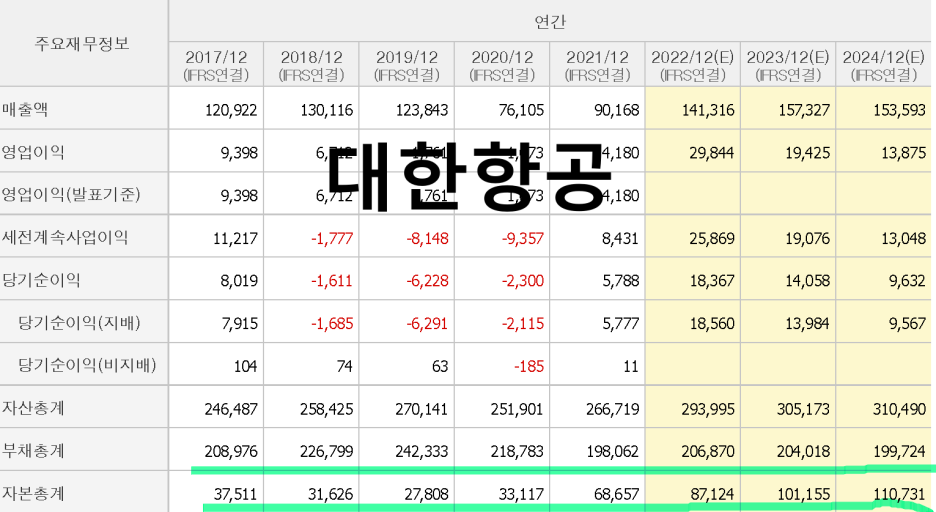Select the 110,731 total equity estimate
936x512 pixels.
click(x=900, y=495)
